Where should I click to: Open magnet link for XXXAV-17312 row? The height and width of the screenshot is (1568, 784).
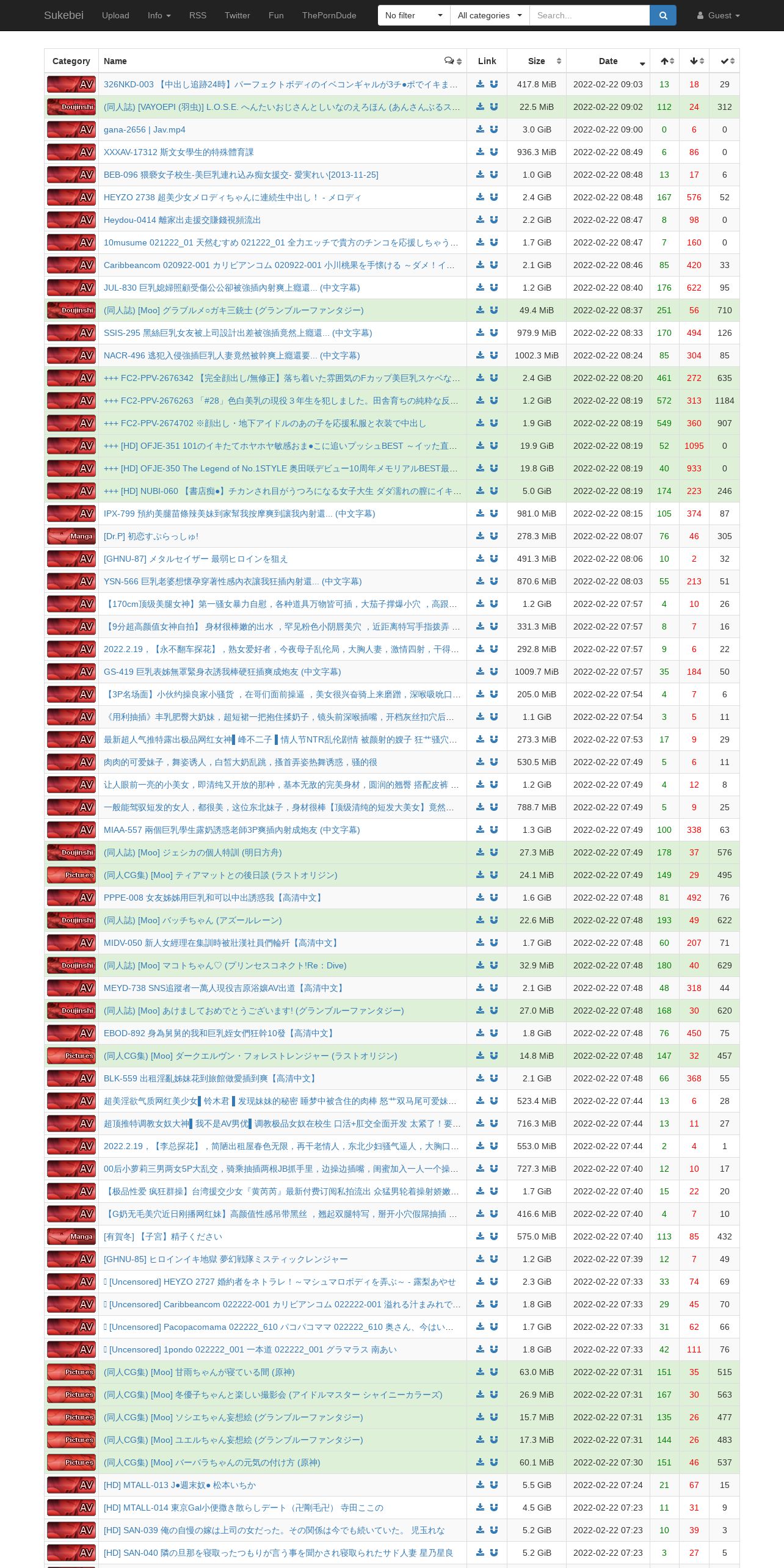494,152
